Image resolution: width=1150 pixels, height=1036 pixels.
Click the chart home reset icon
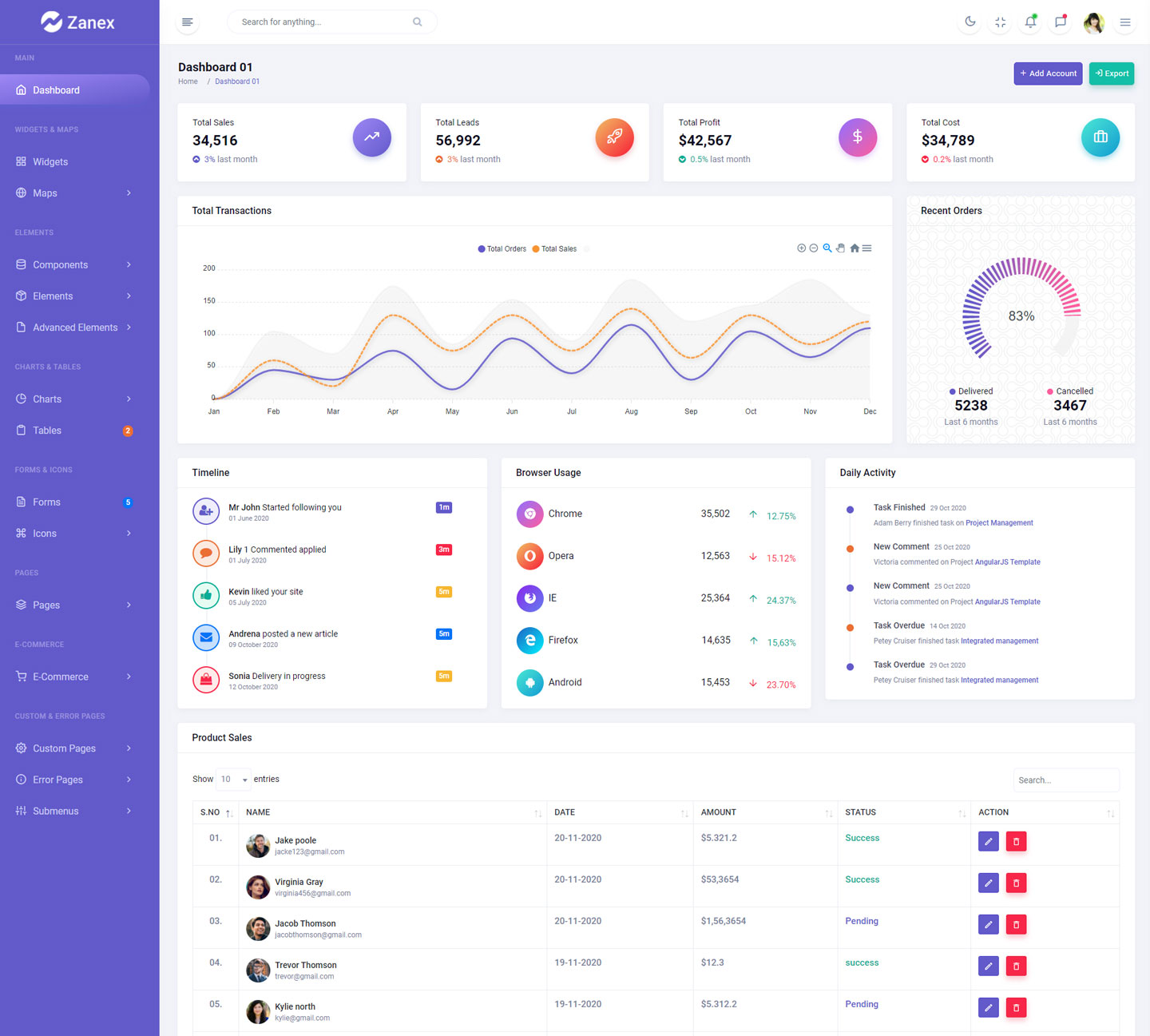tap(855, 248)
